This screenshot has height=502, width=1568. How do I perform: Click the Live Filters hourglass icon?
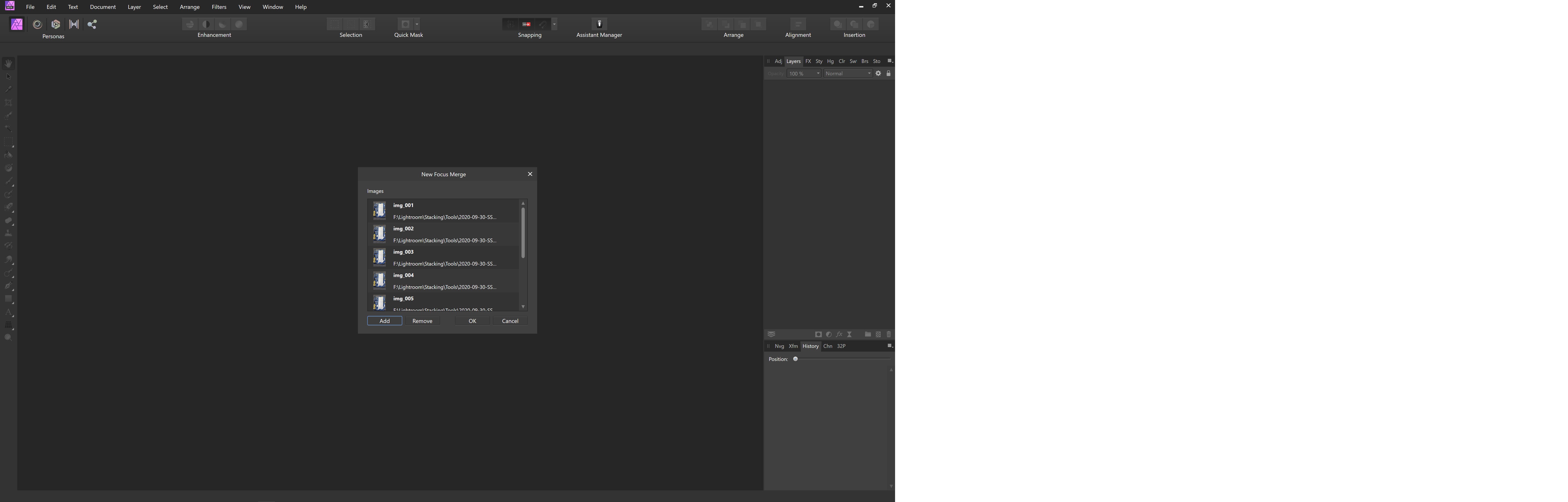tap(850, 335)
